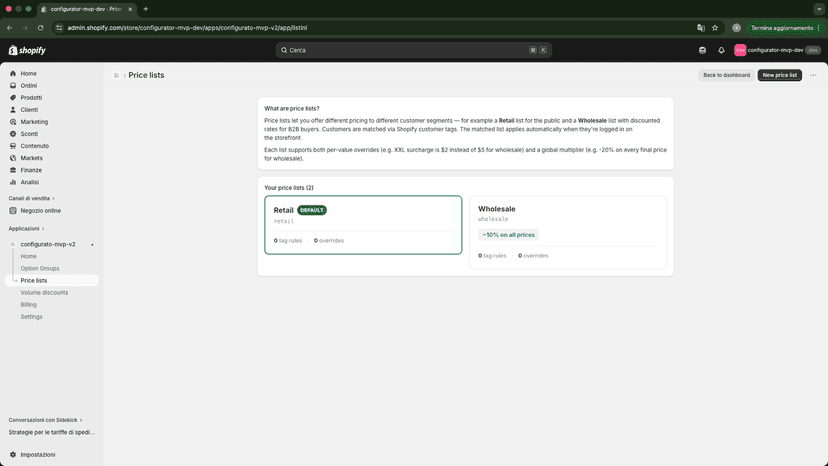Viewport: 828px width, 466px height.
Task: Open Option Groups page
Action: coord(40,268)
